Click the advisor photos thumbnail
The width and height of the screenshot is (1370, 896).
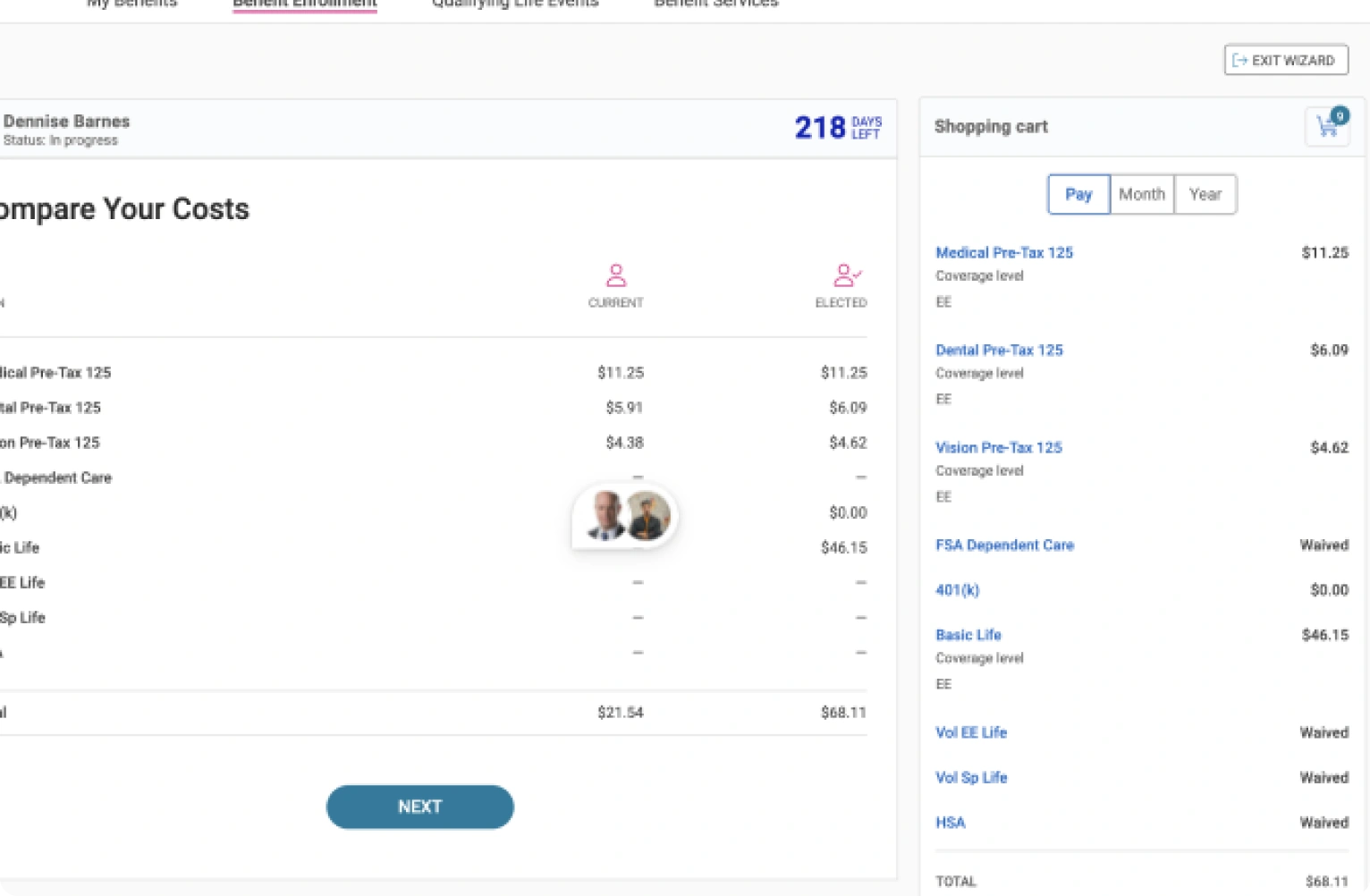click(625, 517)
